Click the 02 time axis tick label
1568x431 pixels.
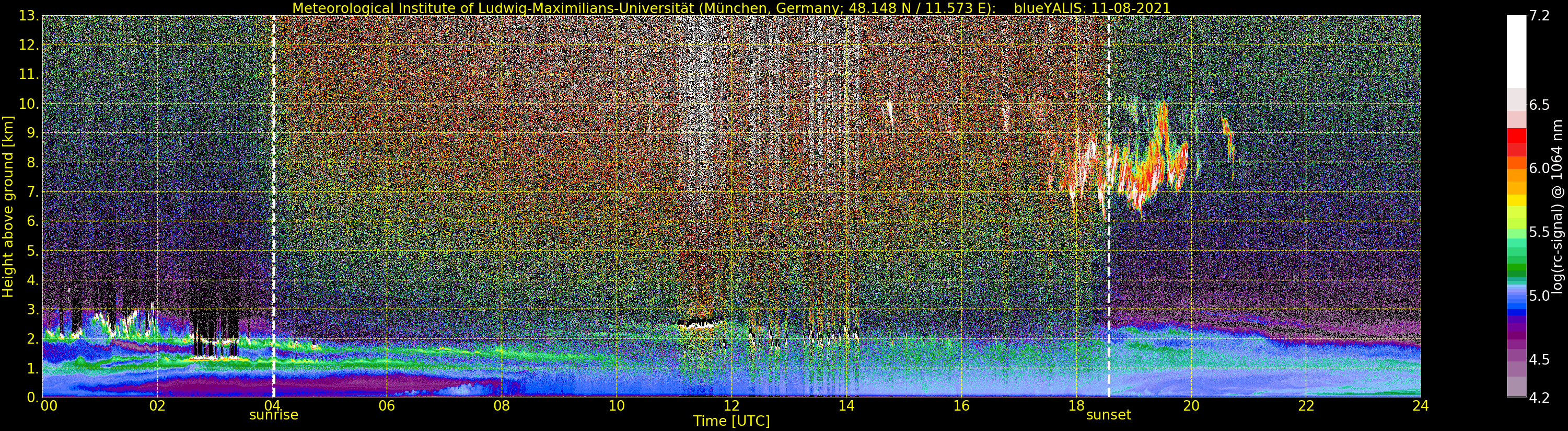(158, 405)
